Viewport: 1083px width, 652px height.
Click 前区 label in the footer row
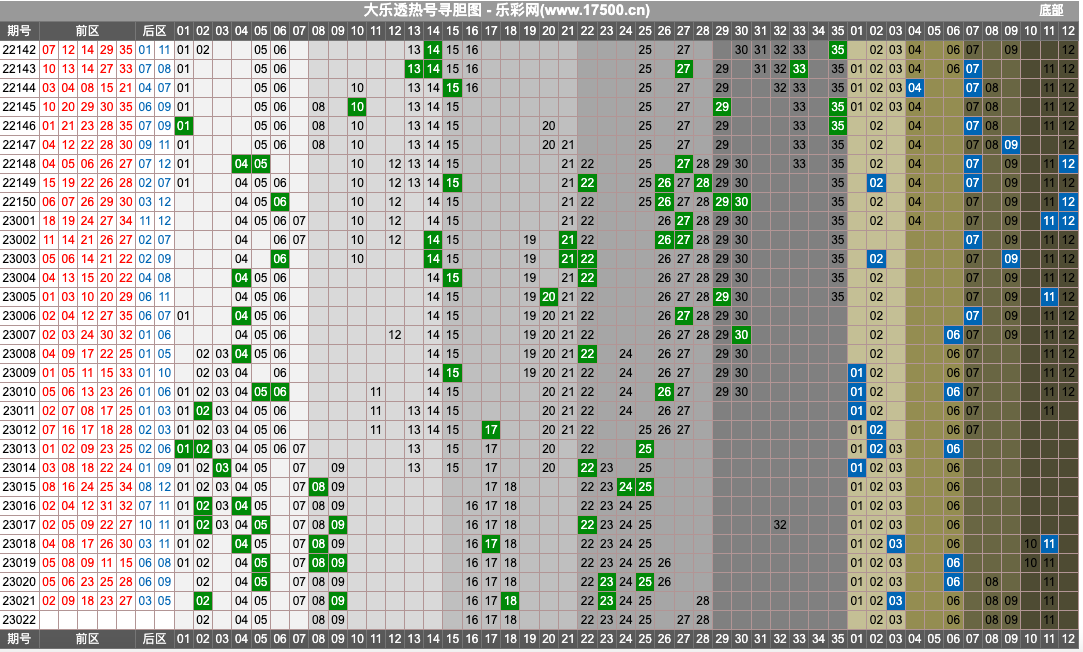click(87, 639)
